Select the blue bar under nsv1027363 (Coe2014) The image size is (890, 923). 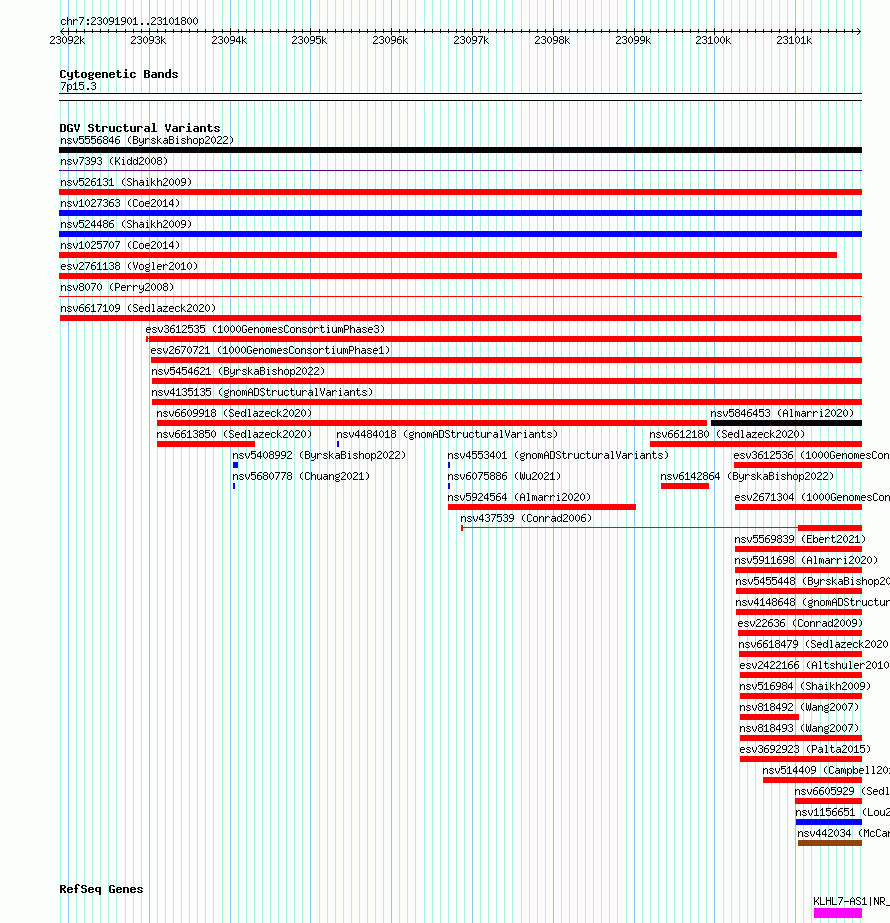point(460,213)
